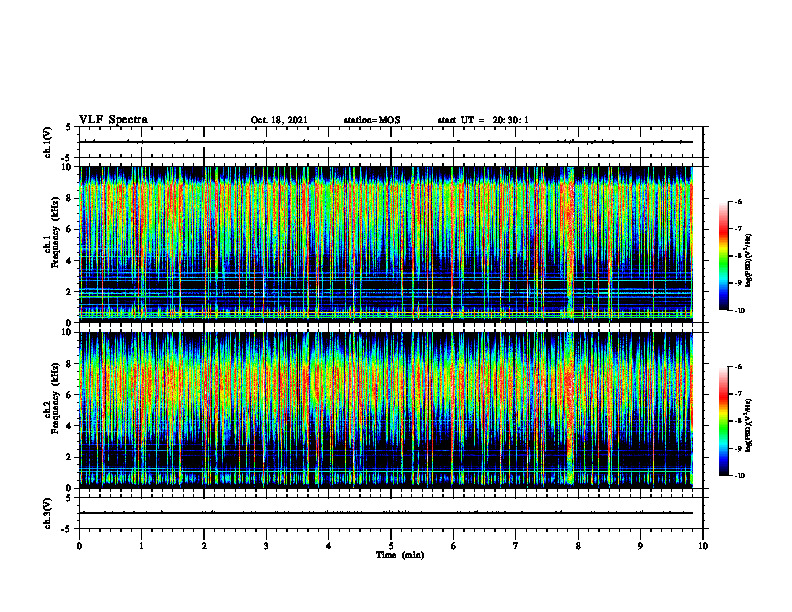Click the "ch.1(V)" waveform axis label
Viewport: 792px width, 612px height.
coord(47,142)
